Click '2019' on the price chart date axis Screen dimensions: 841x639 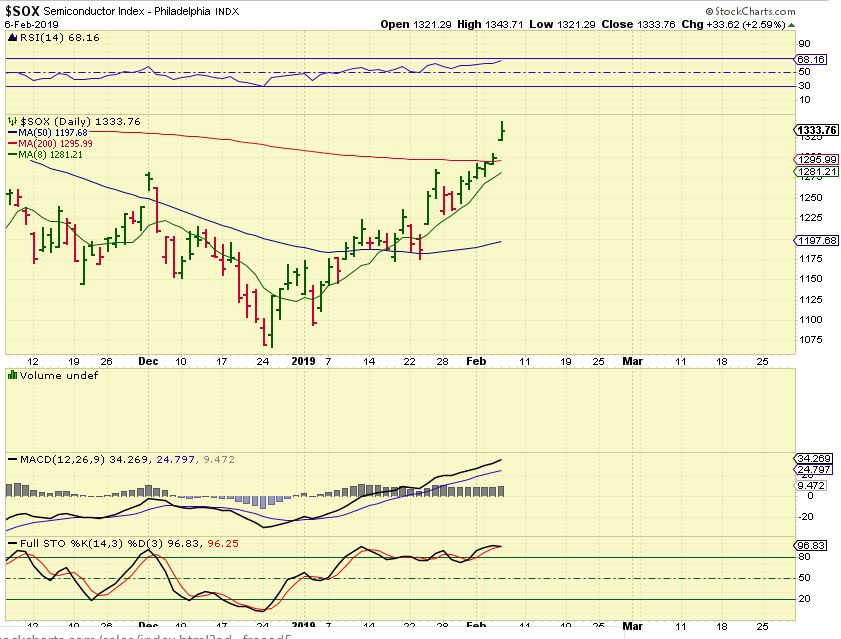(x=304, y=362)
